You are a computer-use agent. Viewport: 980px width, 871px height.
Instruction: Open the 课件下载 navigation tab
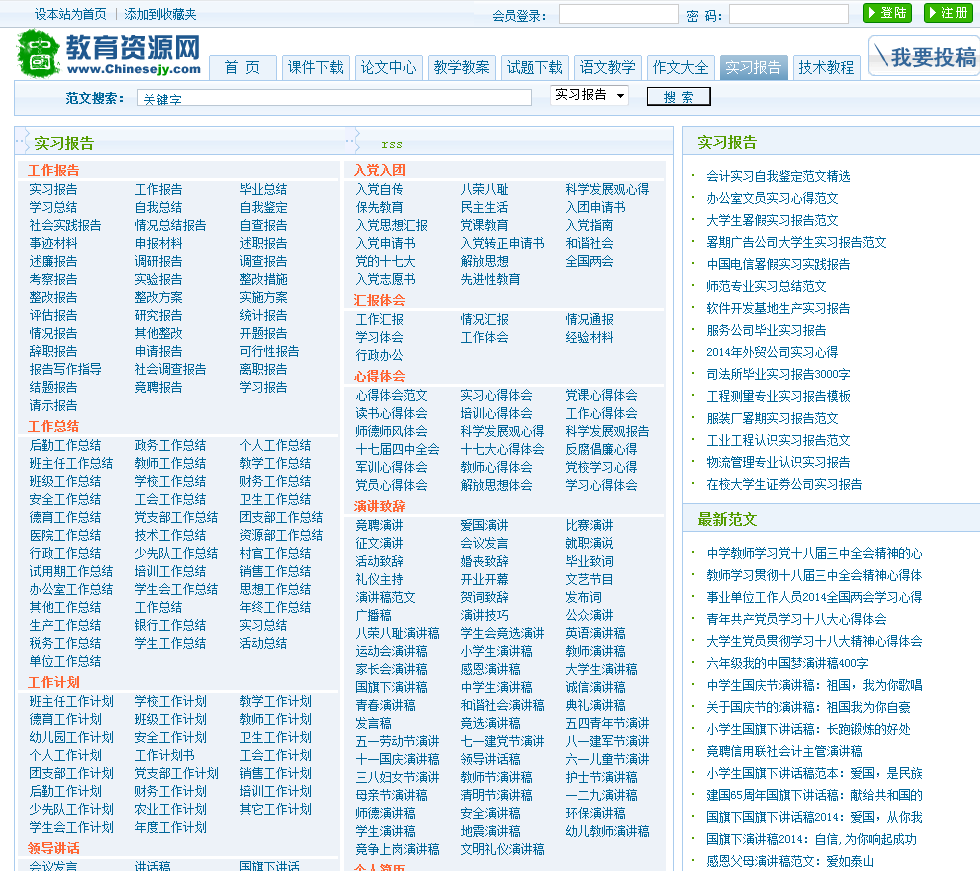tap(316, 67)
